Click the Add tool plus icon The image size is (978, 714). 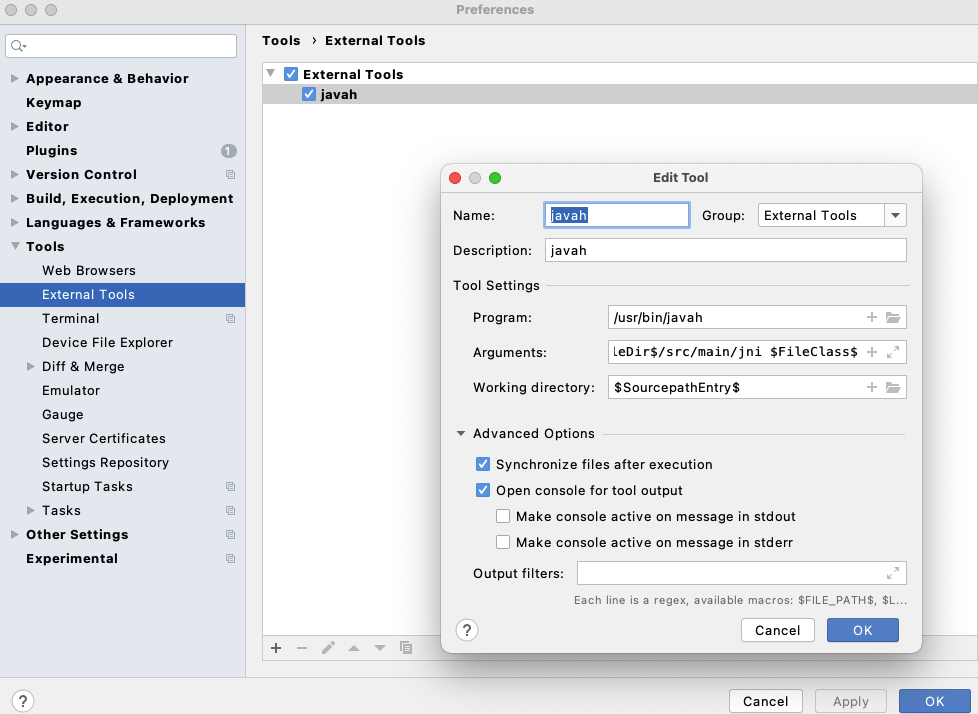point(276,648)
